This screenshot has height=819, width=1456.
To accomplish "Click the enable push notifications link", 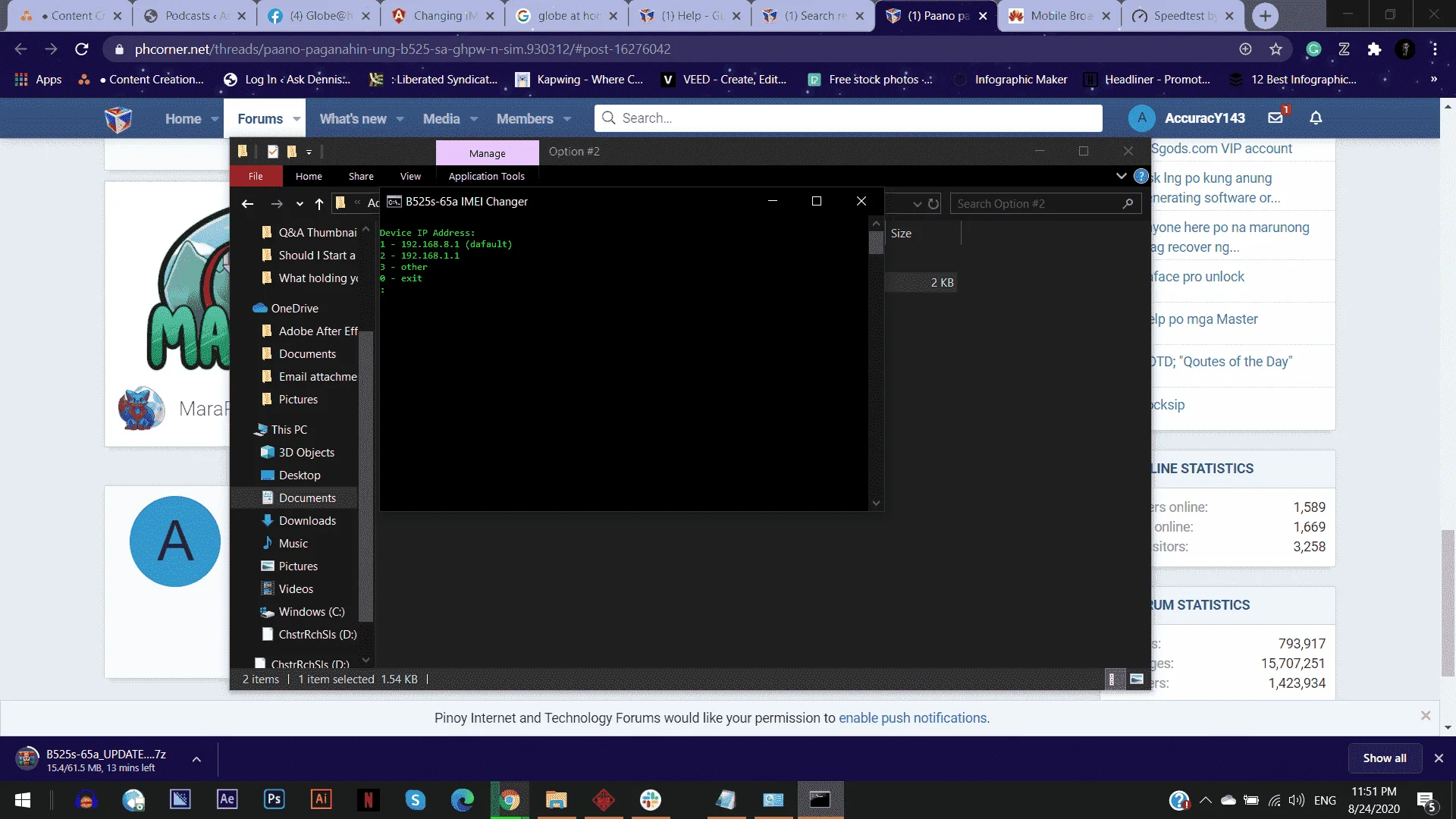I will point(912,718).
